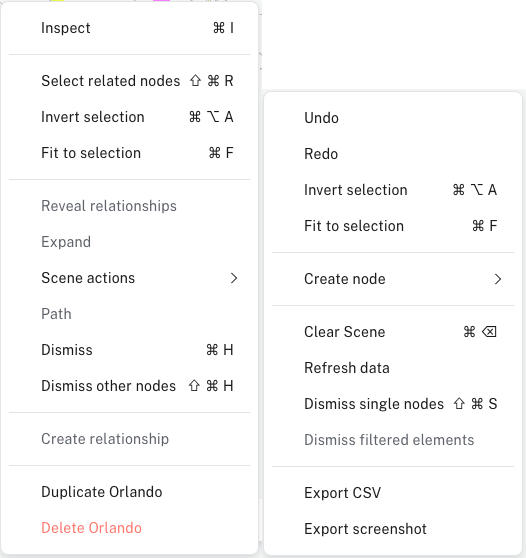Image resolution: width=526 pixels, height=558 pixels.
Task: Clear Scene from the submenu
Action: click(x=393, y=332)
